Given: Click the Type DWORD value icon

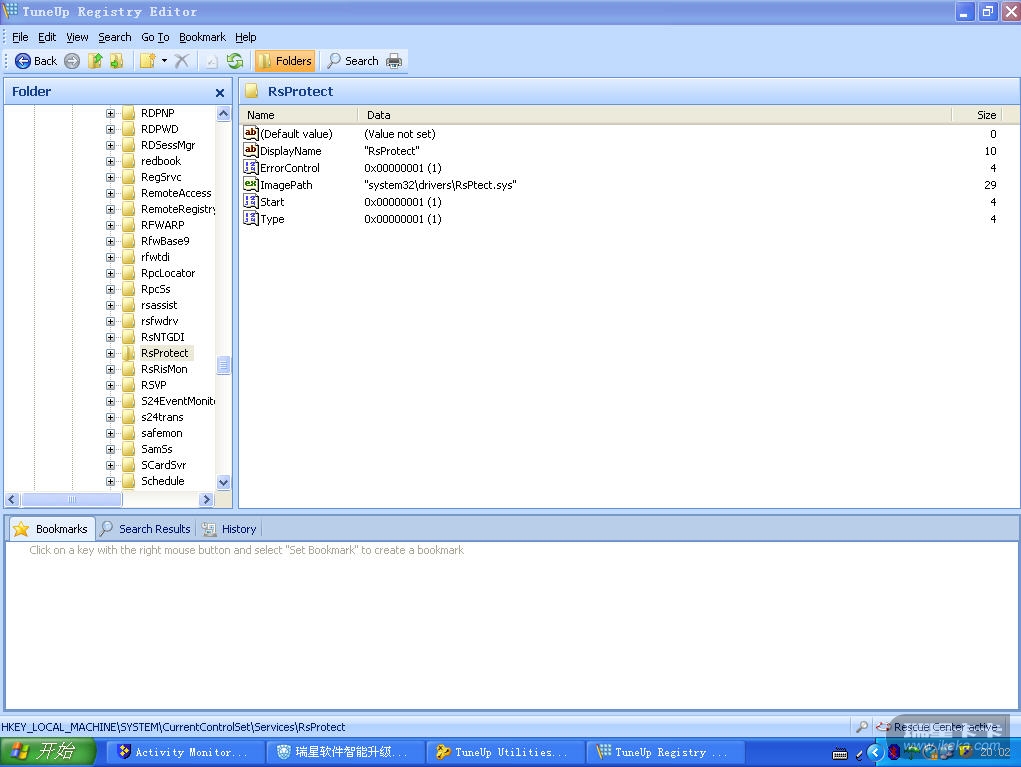Looking at the screenshot, I should click(251, 218).
